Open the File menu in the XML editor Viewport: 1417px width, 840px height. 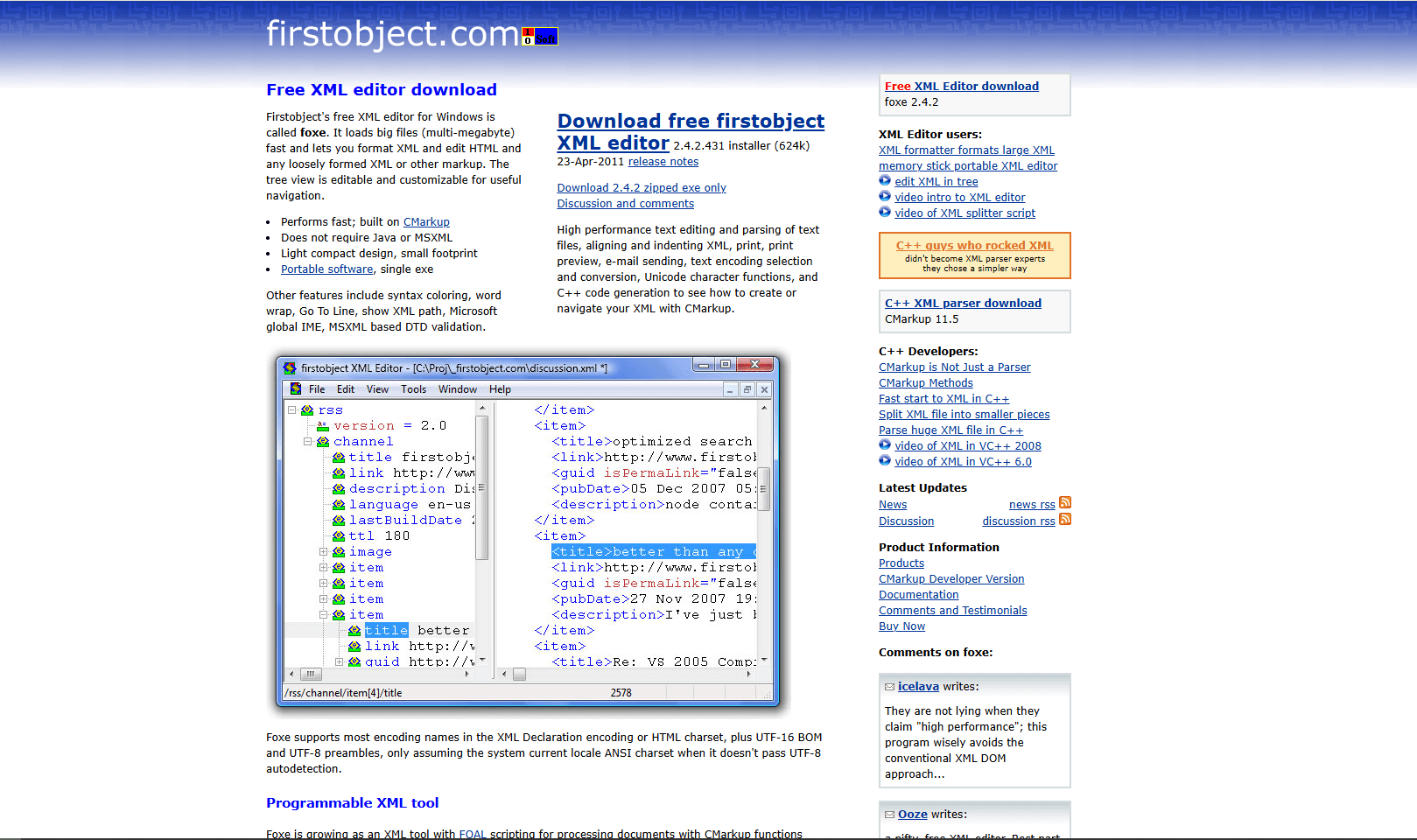(x=316, y=388)
